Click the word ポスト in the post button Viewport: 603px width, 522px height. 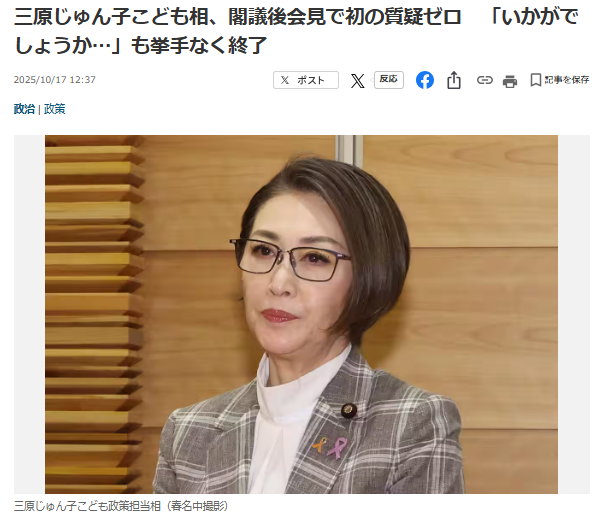tap(311, 80)
